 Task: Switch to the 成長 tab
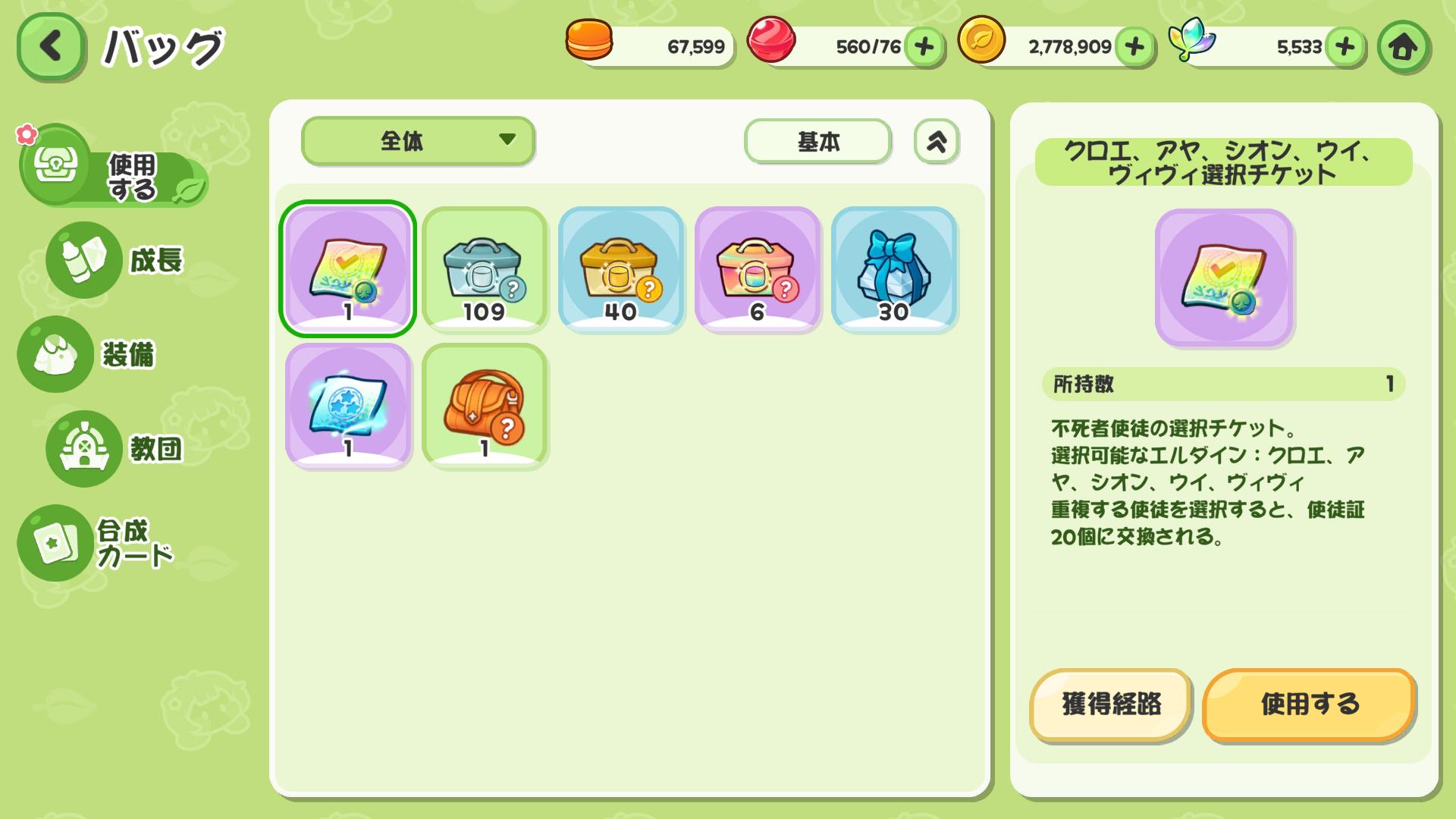pos(116,260)
